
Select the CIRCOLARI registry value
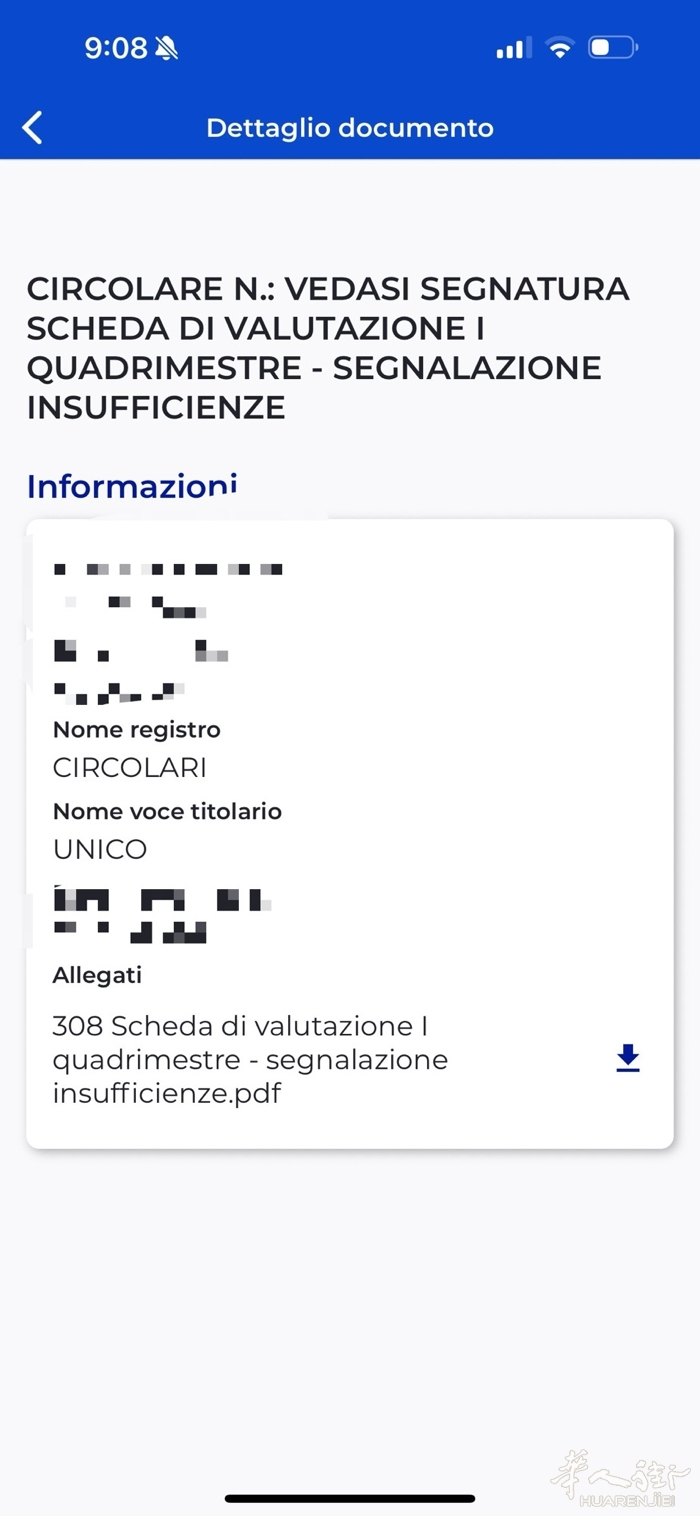pos(130,768)
